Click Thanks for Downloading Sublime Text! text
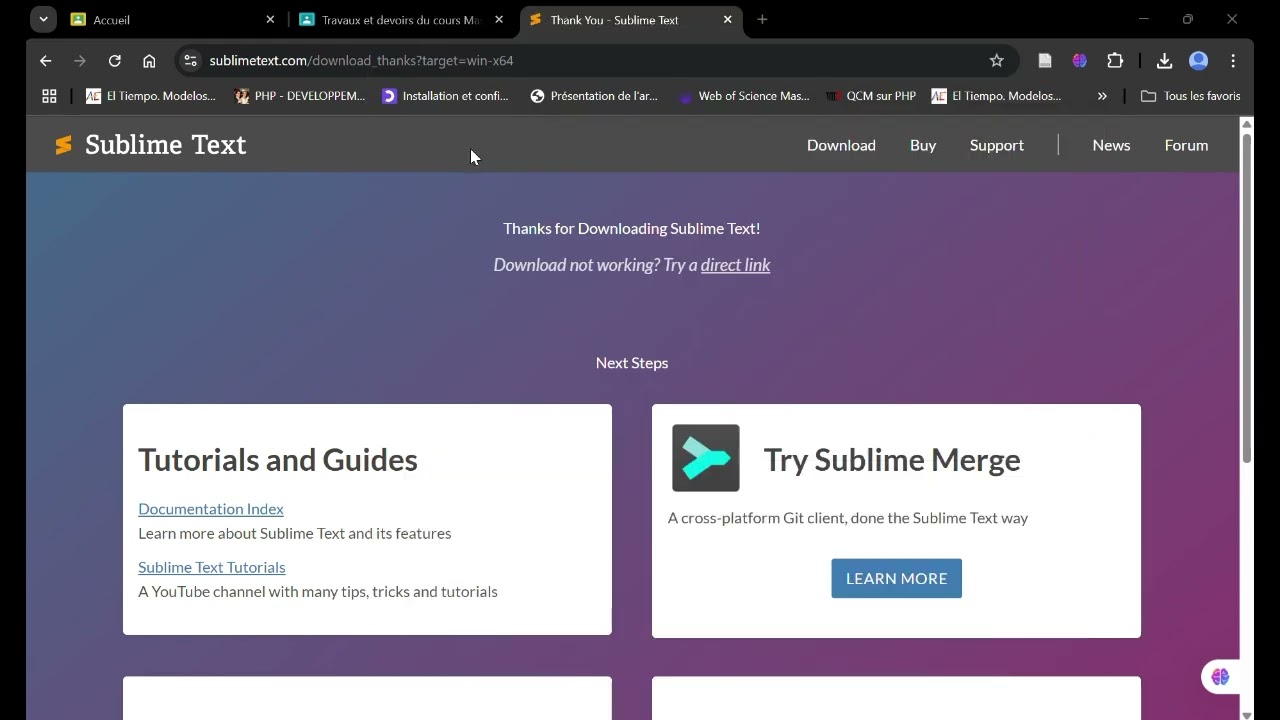1280x720 pixels. [x=632, y=229]
